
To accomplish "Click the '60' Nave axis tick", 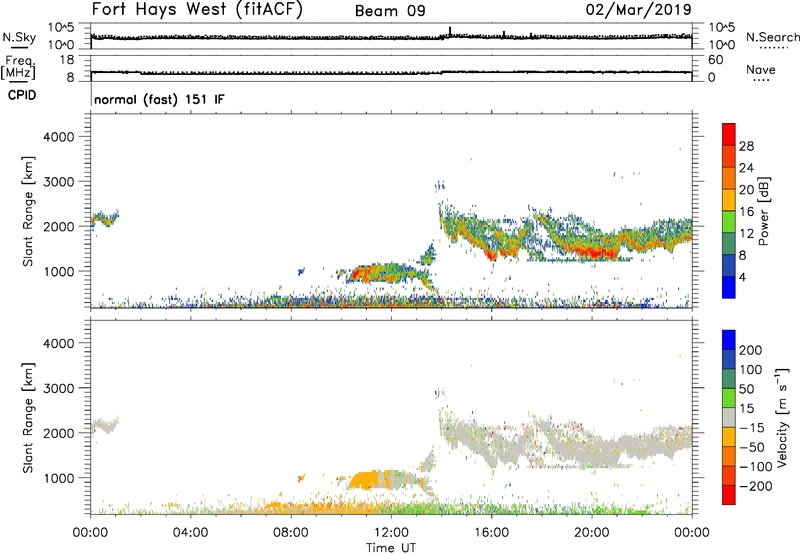I will (x=715, y=60).
